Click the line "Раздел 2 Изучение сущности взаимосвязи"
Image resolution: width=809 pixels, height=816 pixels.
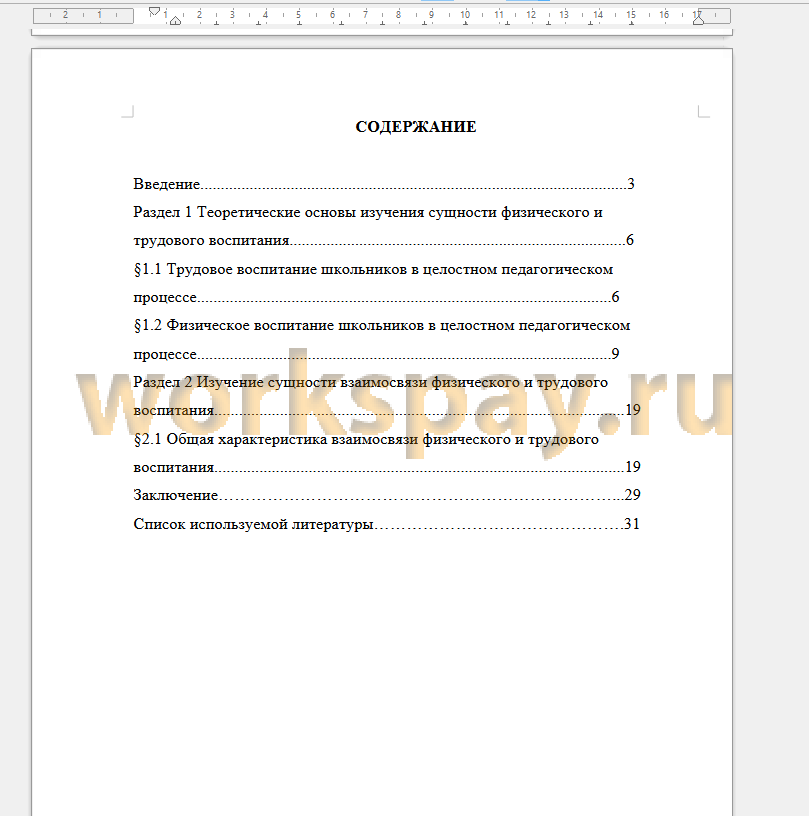tap(370, 382)
